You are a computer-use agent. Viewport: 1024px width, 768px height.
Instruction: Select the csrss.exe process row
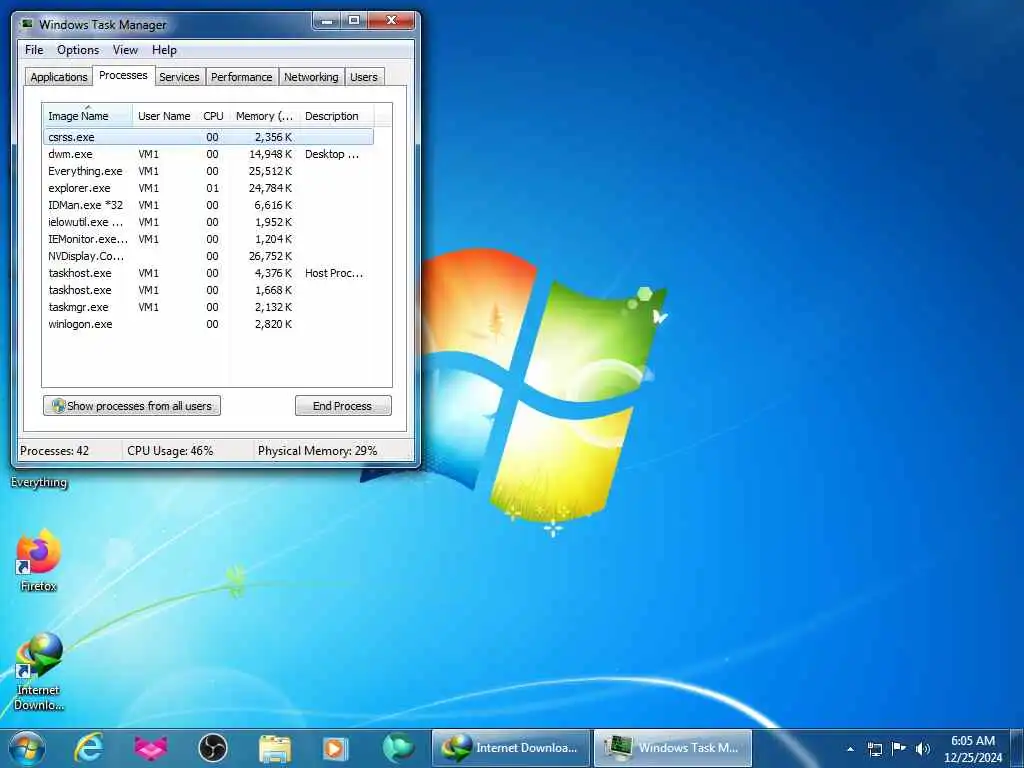pos(208,137)
